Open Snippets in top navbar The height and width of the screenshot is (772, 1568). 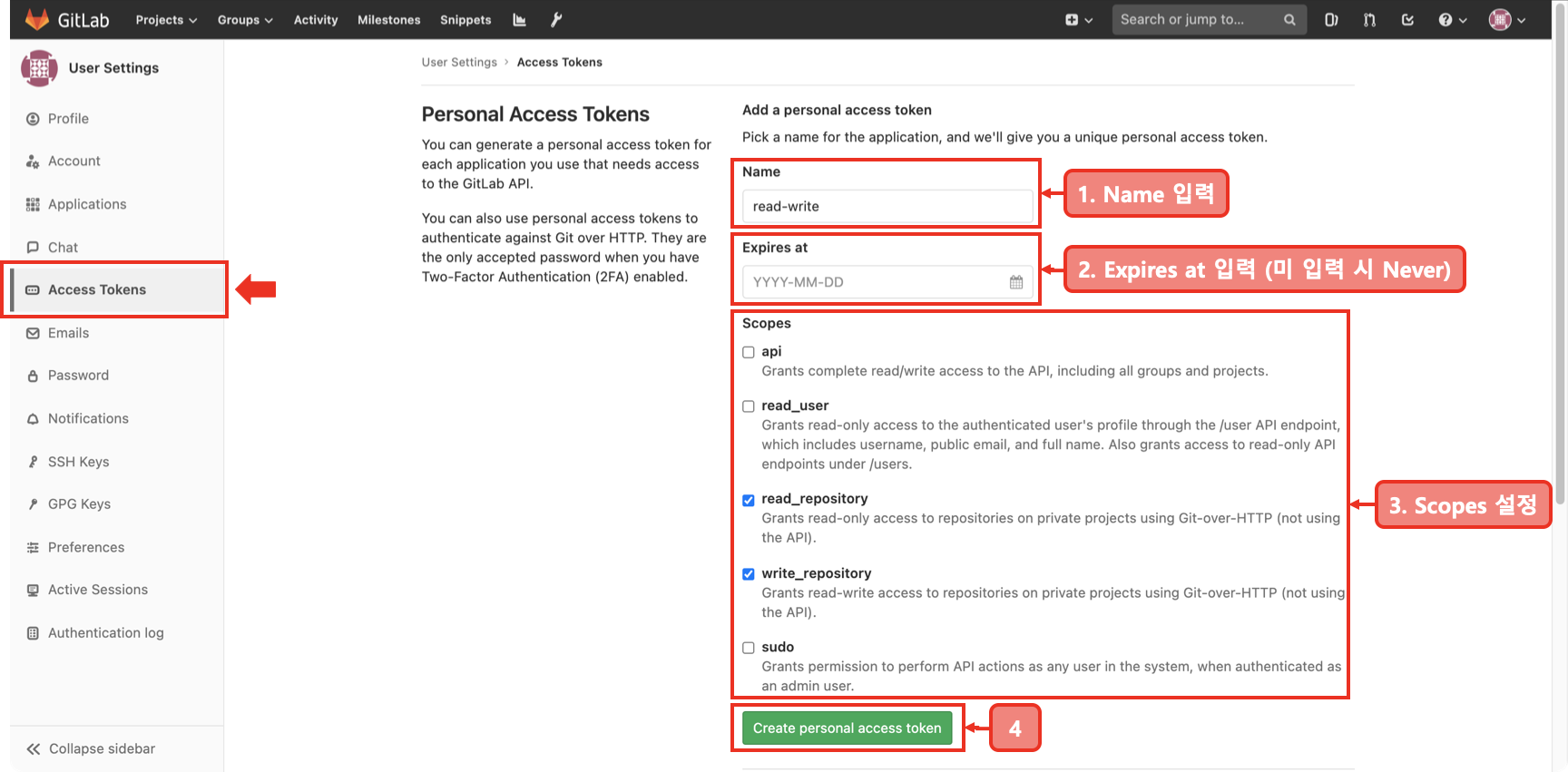pos(465,20)
